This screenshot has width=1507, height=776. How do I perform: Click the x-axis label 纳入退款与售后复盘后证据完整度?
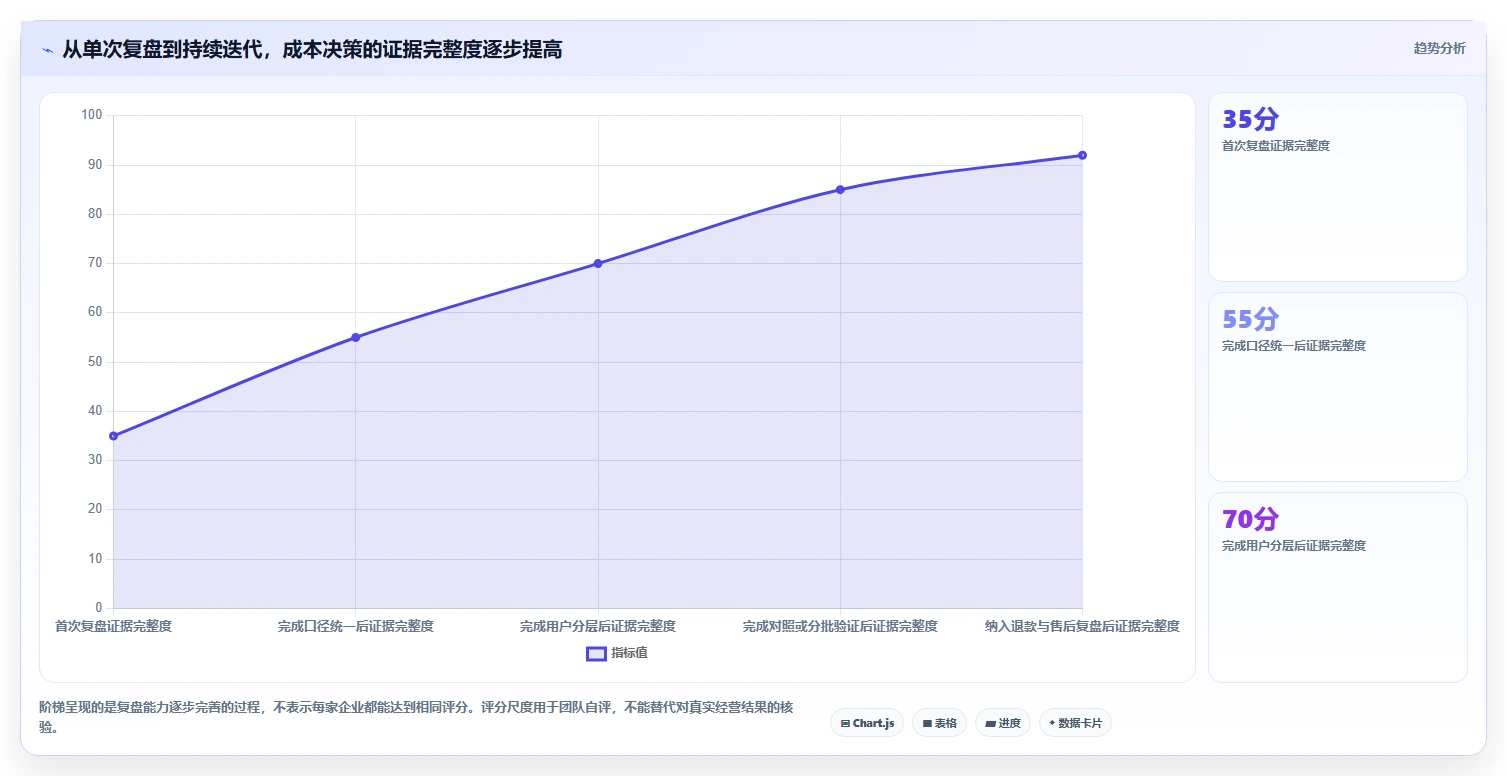[x=1082, y=627]
